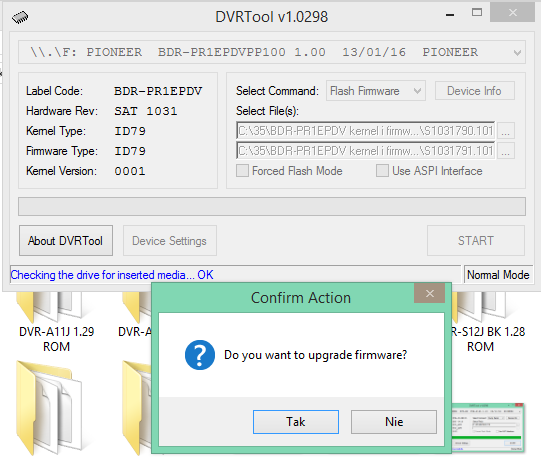Click the Kernel Version value 0001
The width and height of the screenshot is (541, 457).
tap(130, 171)
